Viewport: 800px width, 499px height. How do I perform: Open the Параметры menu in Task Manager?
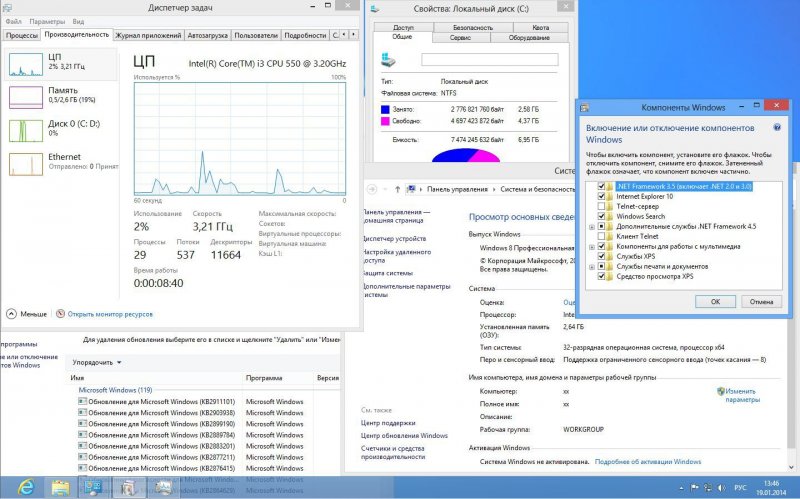click(47, 21)
